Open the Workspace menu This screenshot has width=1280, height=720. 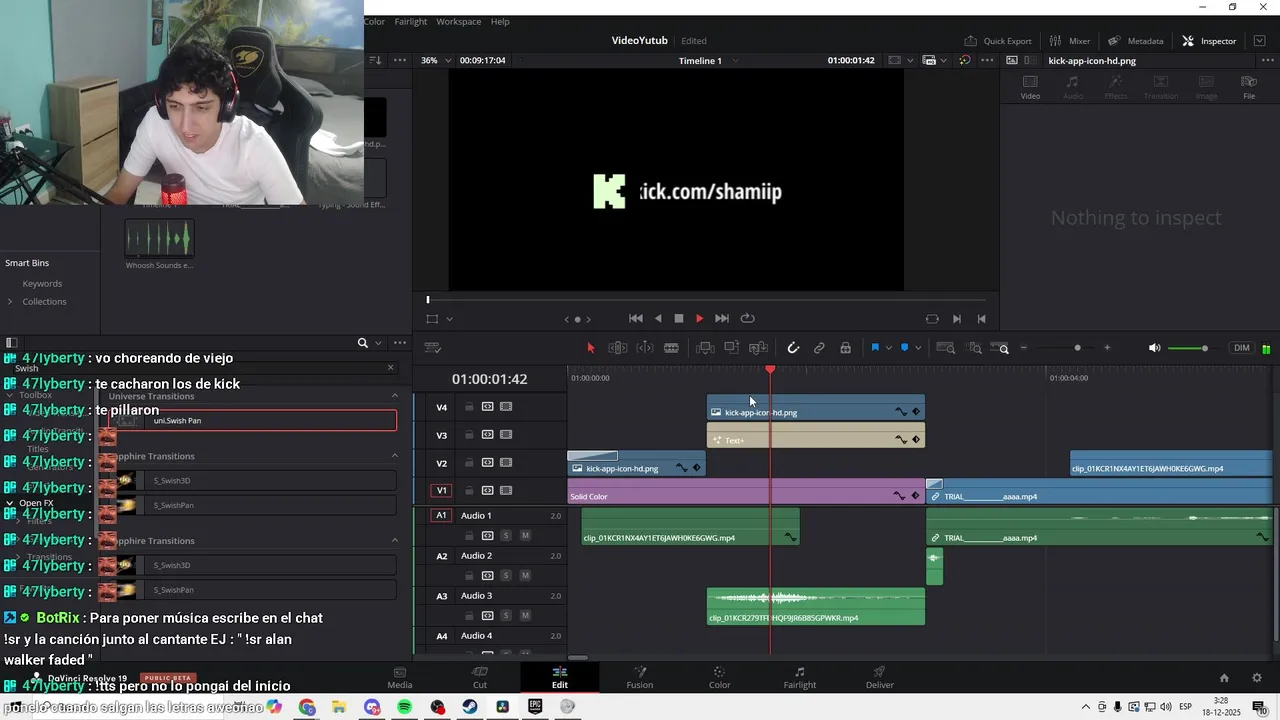(458, 21)
